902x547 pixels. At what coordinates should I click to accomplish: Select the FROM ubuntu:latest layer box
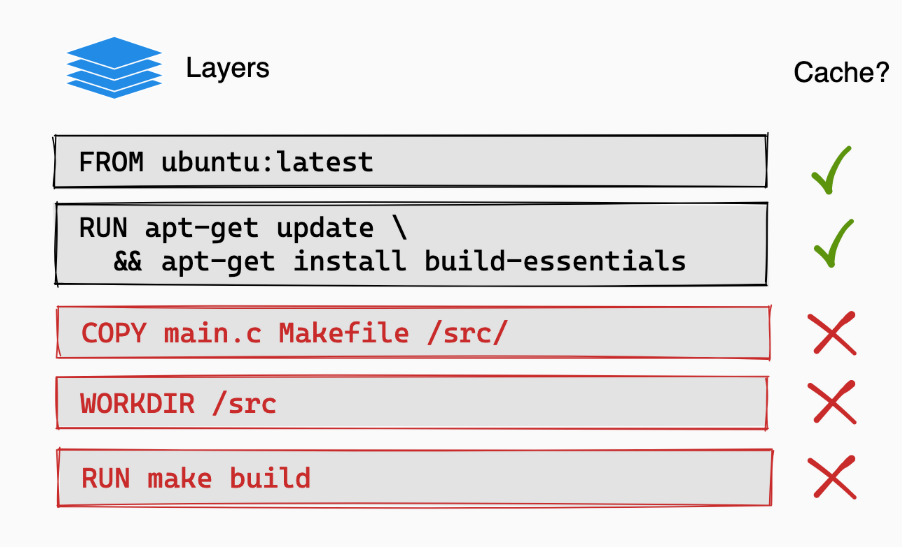pyautogui.click(x=411, y=161)
